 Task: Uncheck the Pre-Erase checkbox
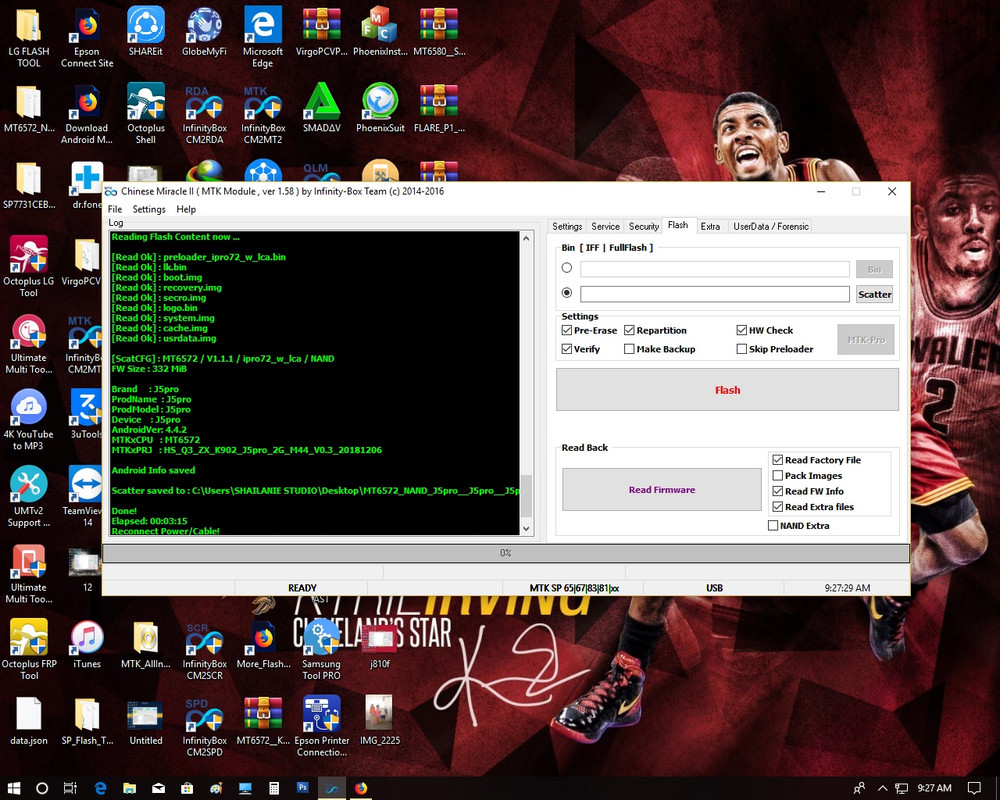[x=566, y=330]
